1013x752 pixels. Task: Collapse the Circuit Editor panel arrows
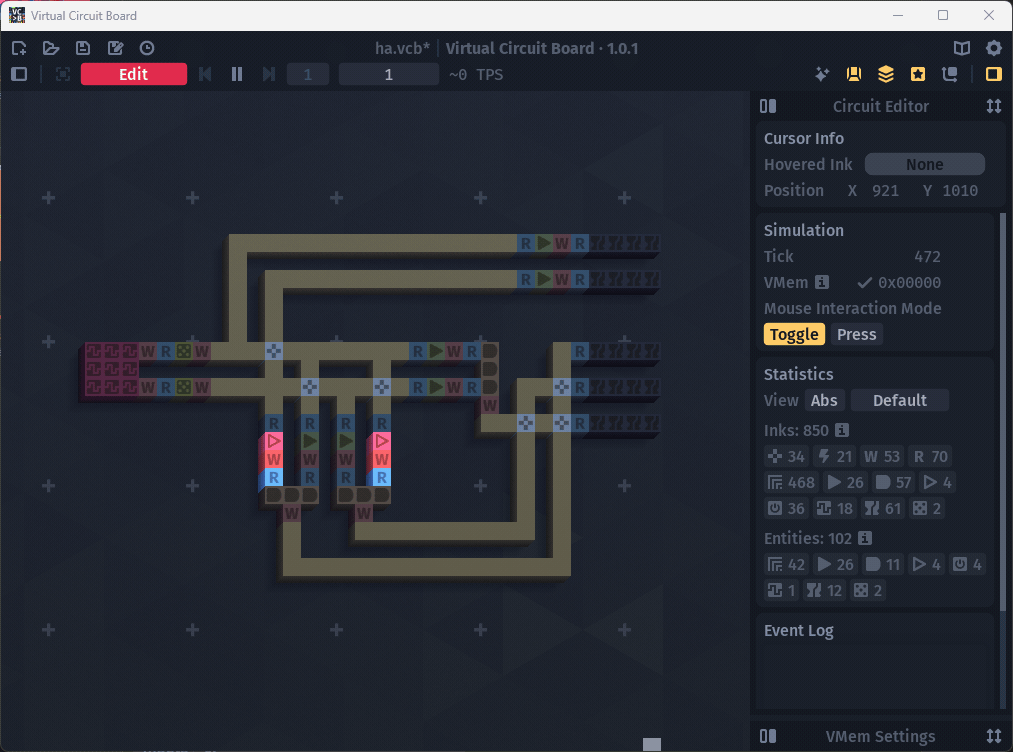point(994,106)
